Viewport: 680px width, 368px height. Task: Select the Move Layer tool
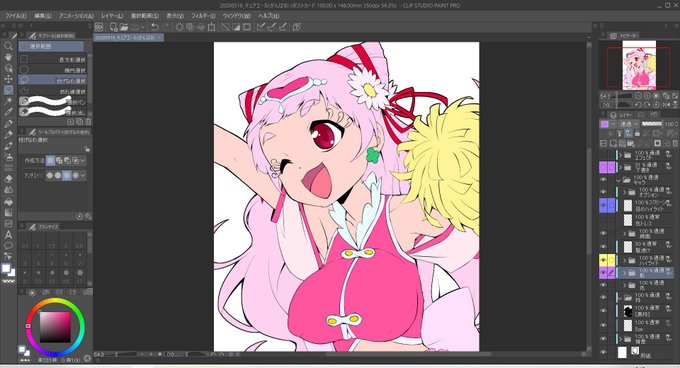8,79
